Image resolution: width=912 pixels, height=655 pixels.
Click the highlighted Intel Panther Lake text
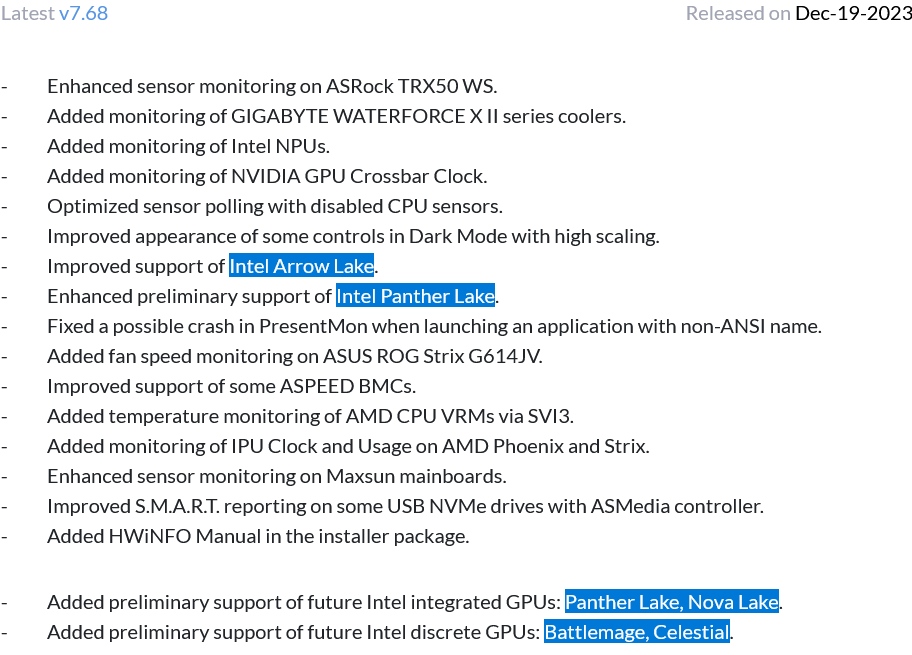click(415, 296)
